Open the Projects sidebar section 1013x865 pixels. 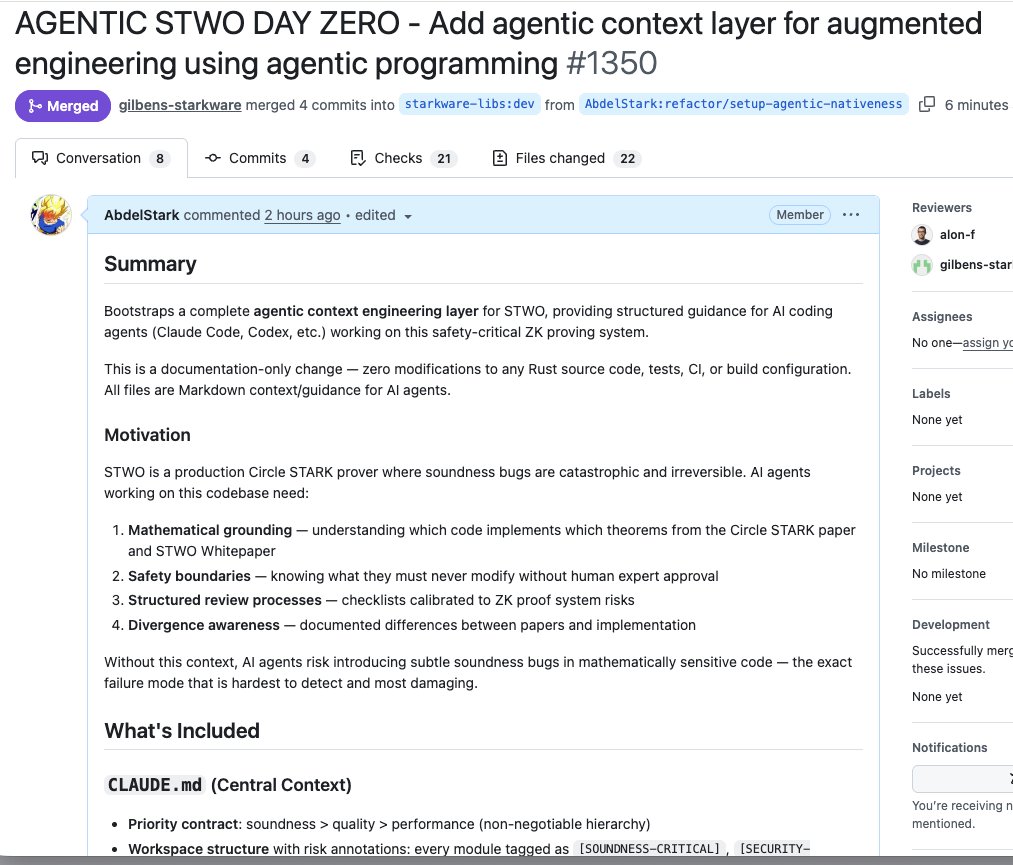936,470
